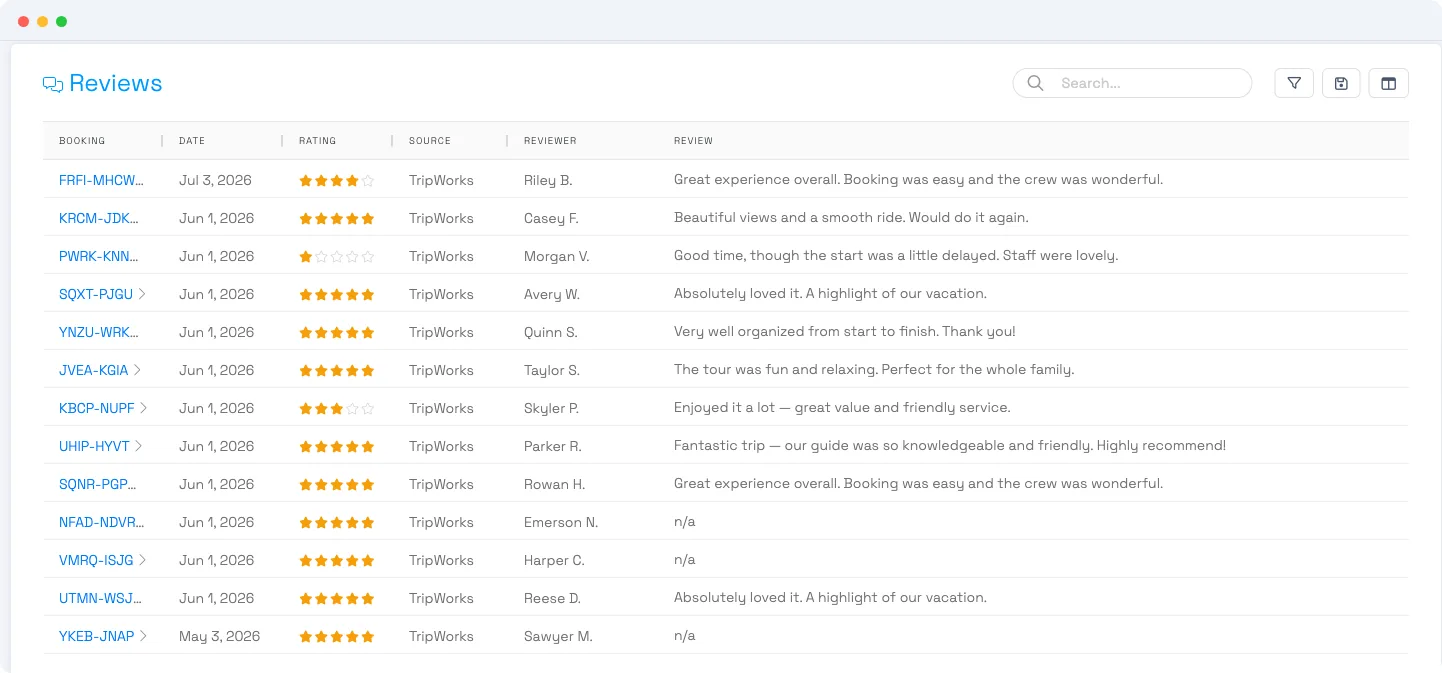Open booking link NFAD-NDVR
This screenshot has height=673, width=1442.
click(x=101, y=522)
